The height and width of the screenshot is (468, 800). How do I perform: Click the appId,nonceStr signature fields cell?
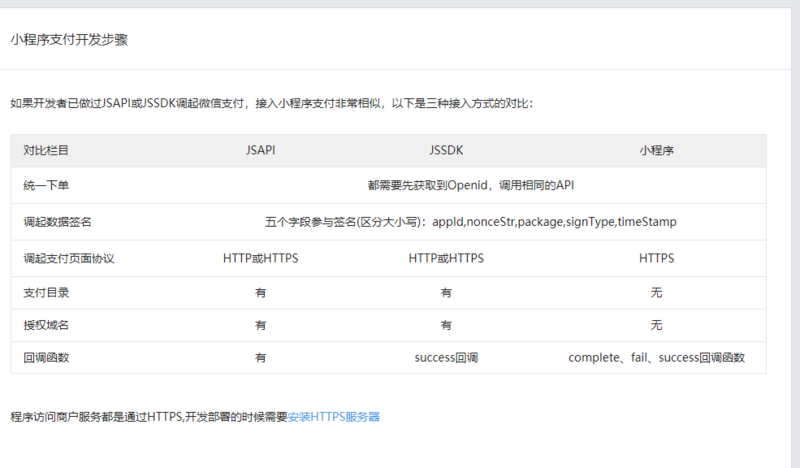(471, 222)
